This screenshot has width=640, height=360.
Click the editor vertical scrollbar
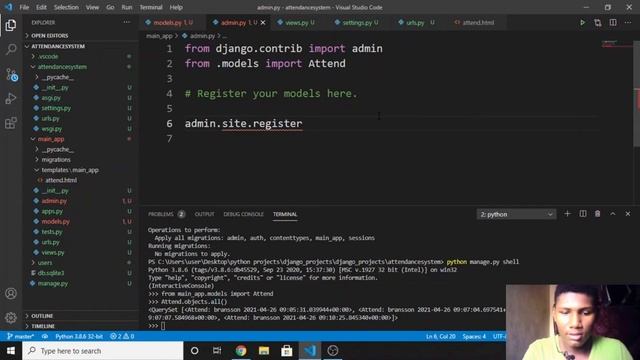pyautogui.click(x=636, y=94)
